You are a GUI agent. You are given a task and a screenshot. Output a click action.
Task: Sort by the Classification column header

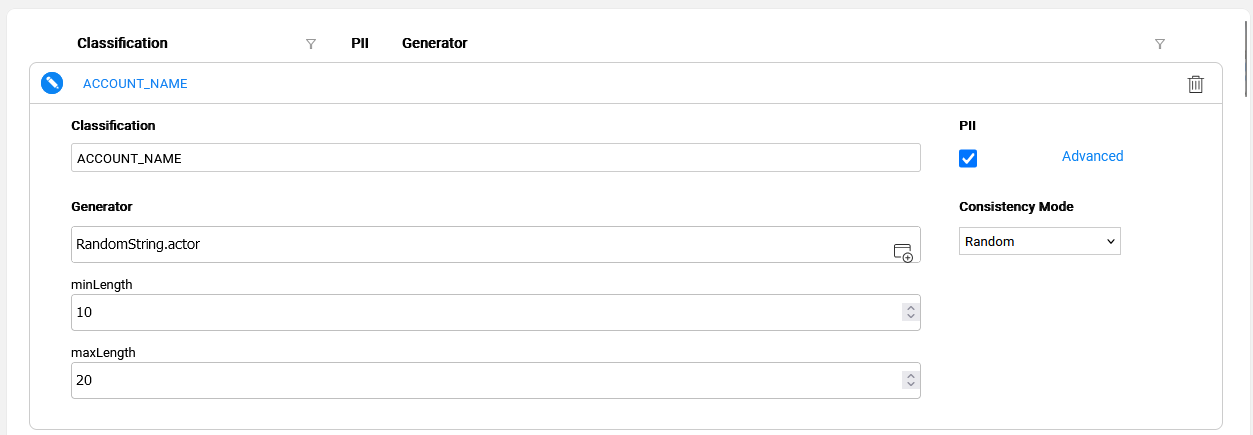[122, 44]
